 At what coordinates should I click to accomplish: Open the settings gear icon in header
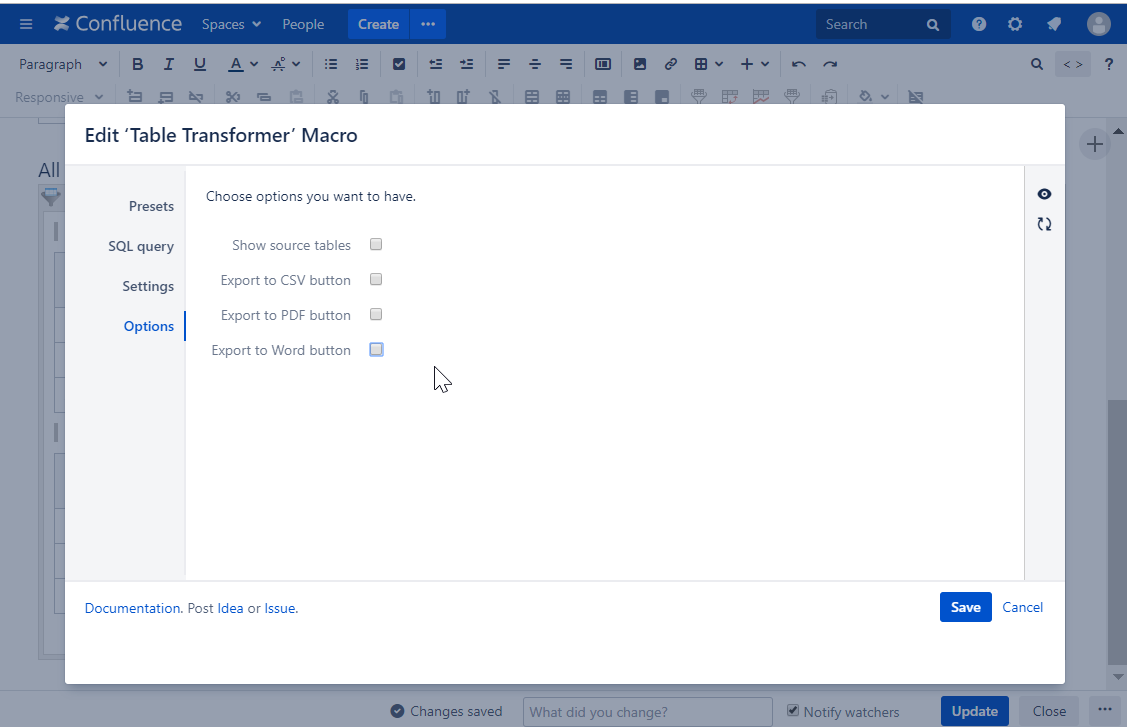(x=1015, y=24)
